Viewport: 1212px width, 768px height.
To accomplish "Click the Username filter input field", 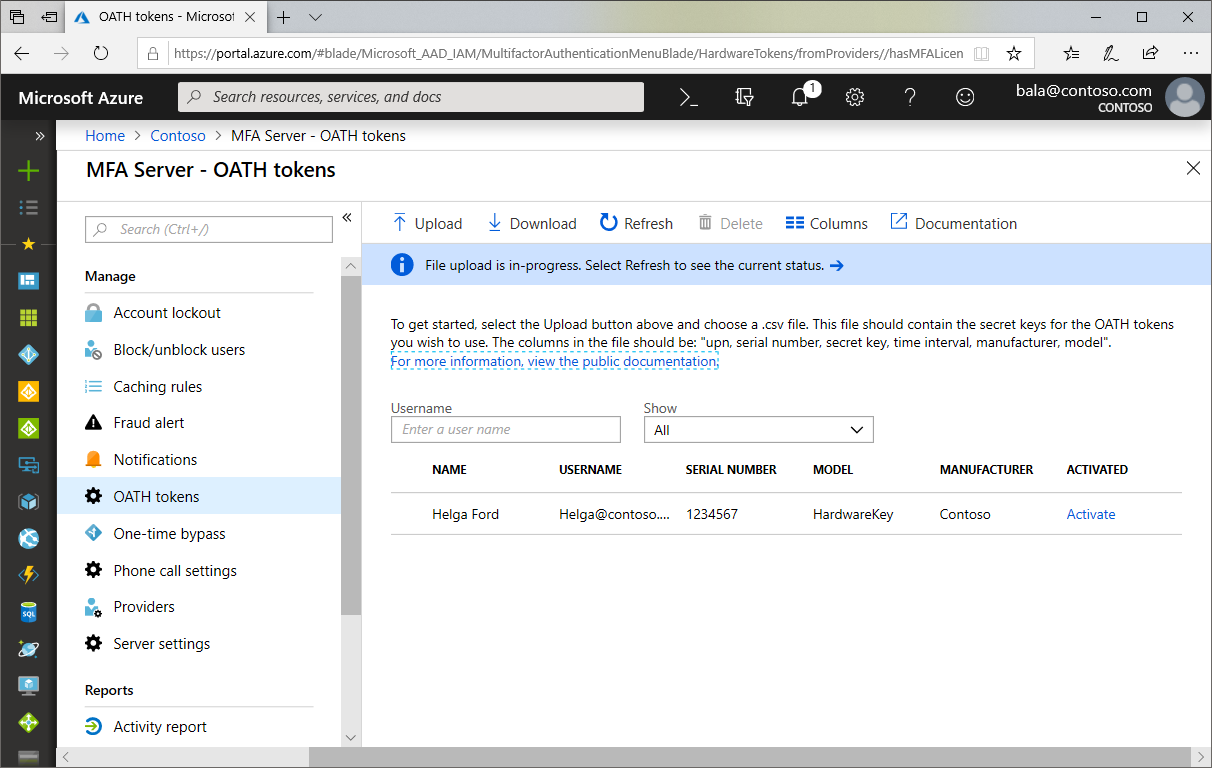I will [x=506, y=430].
